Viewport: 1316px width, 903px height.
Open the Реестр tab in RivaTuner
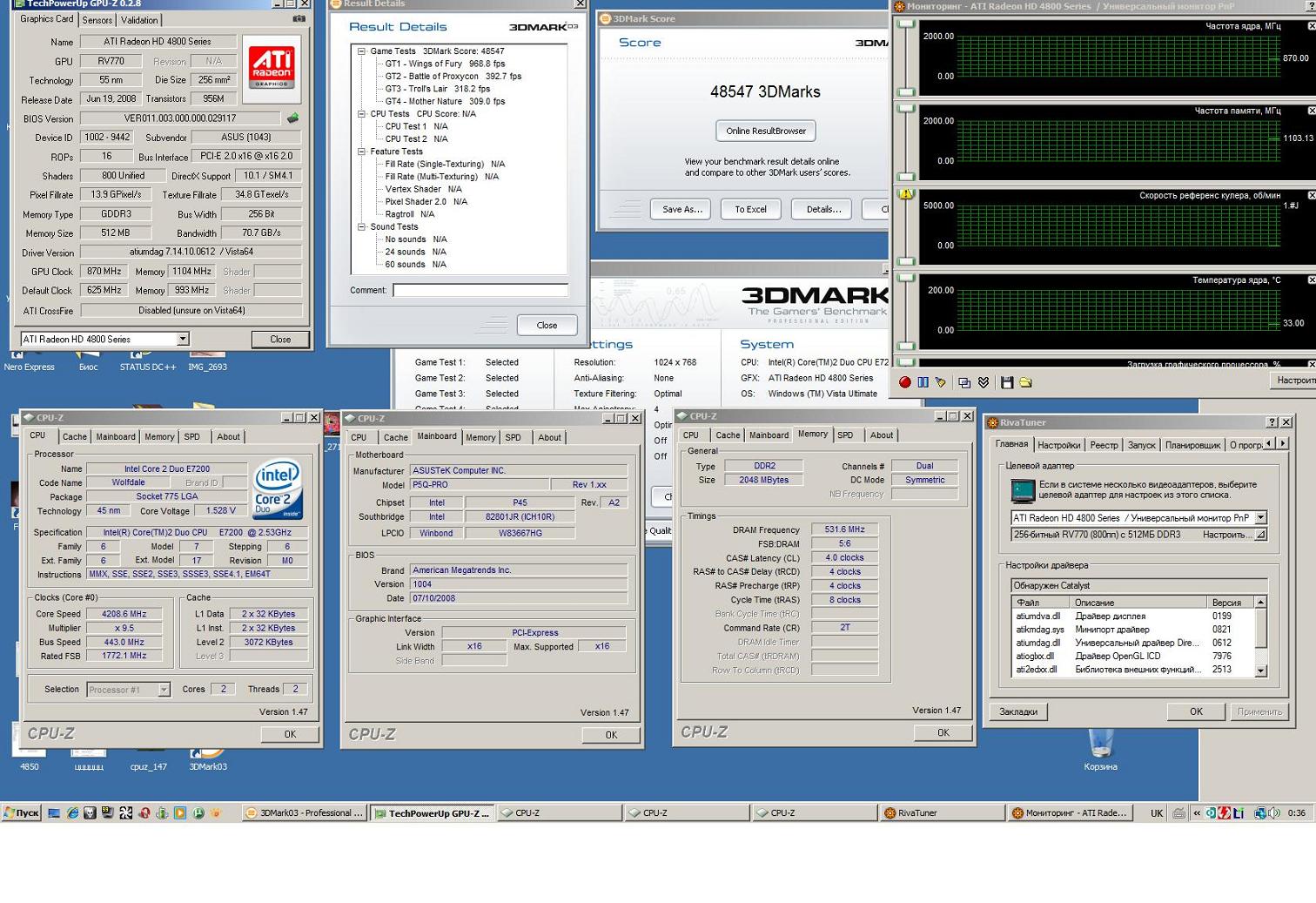click(1104, 445)
